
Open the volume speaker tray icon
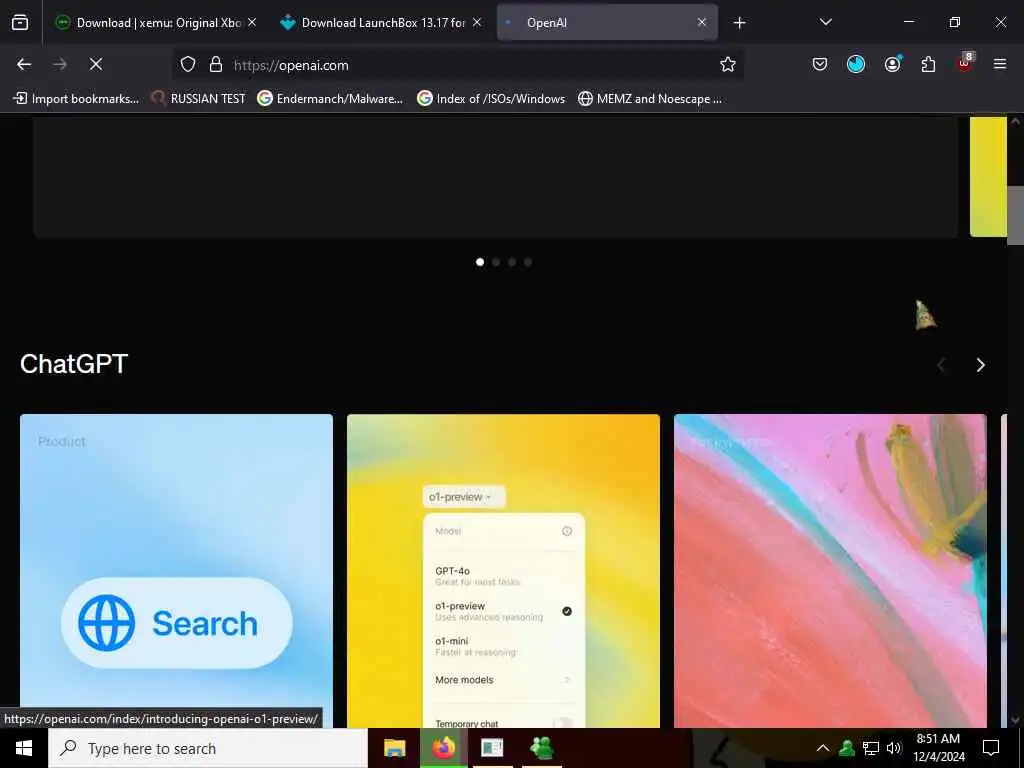point(894,748)
